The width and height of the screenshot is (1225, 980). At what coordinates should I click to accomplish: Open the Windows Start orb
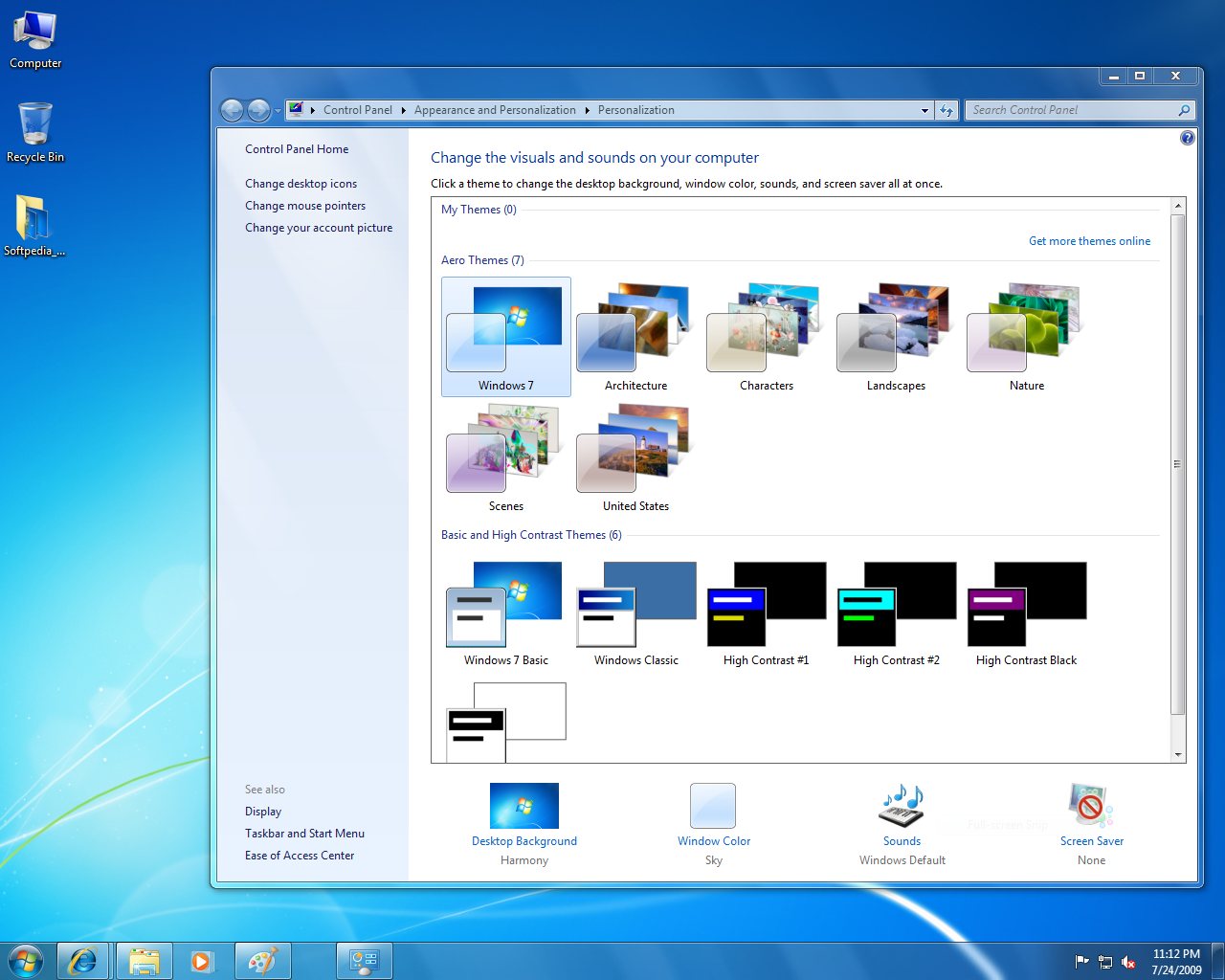[25, 961]
